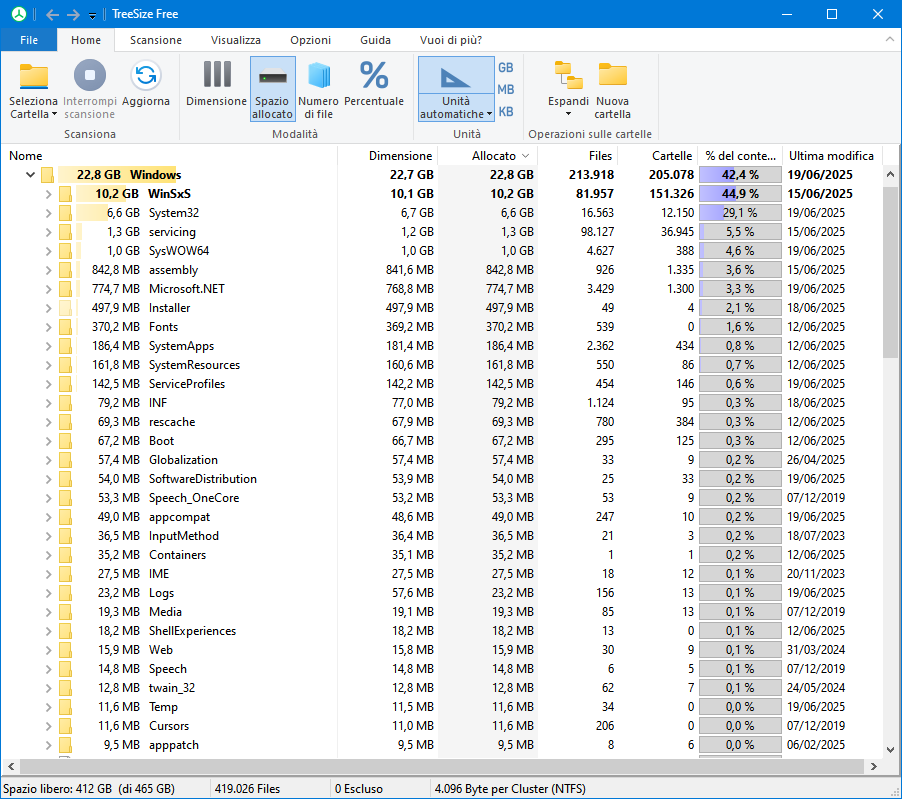
Task: Click the Cursors folder icon
Action: (x=65, y=726)
